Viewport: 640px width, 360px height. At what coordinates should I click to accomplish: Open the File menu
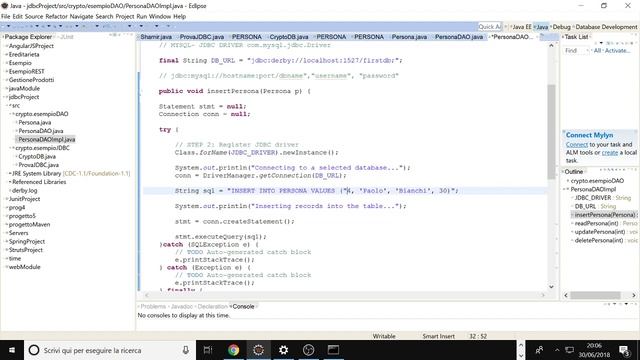(x=5, y=16)
